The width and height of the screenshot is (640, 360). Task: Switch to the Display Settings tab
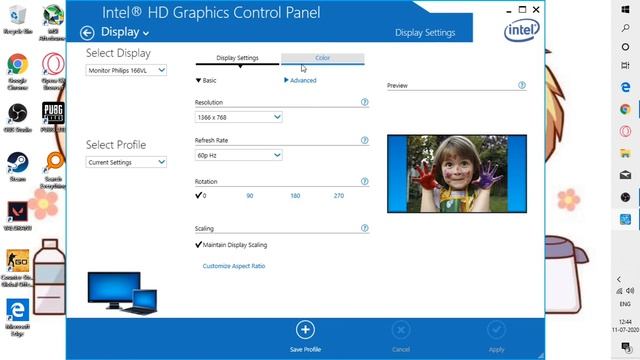coord(237,58)
